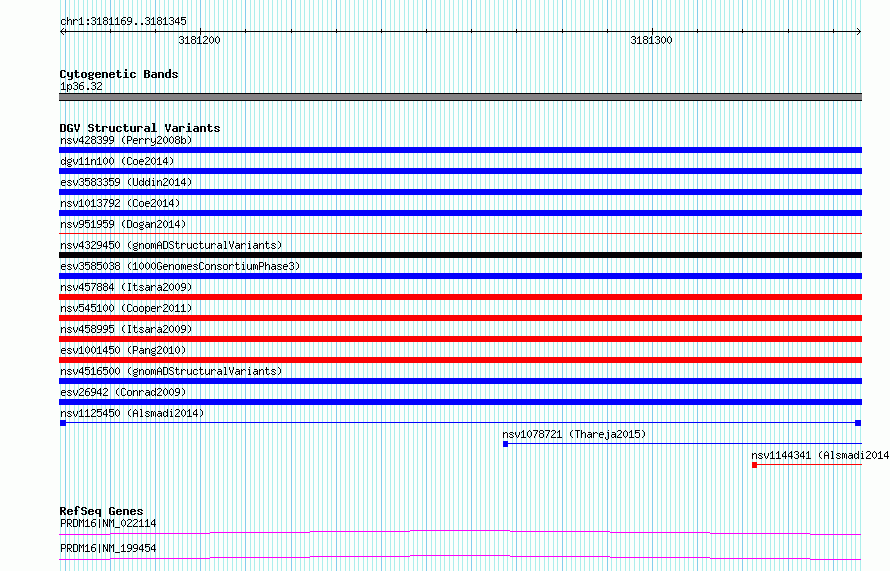Open variant nsv457884 (Itsara2009)
Viewport: 890px width, 571px height.
[x=126, y=287]
